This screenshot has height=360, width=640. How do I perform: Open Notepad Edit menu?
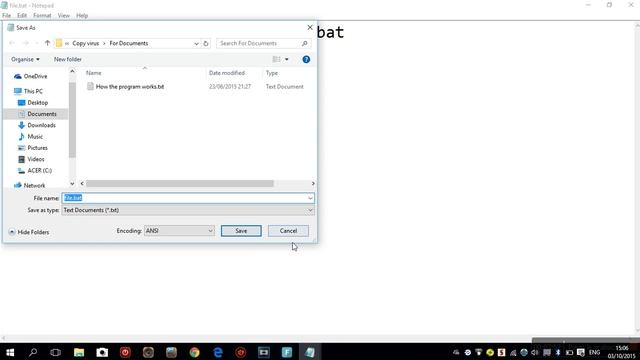[x=22, y=16]
